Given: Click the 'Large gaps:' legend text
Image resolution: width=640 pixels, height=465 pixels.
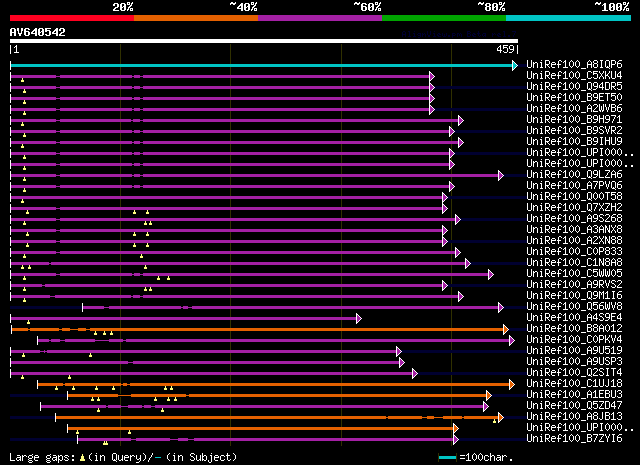Looking at the screenshot, I should (42, 458).
